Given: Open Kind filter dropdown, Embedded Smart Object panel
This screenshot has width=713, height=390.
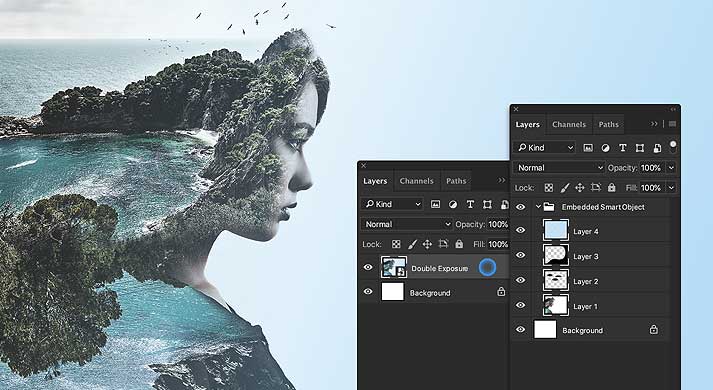Looking at the screenshot, I should coord(545,148).
